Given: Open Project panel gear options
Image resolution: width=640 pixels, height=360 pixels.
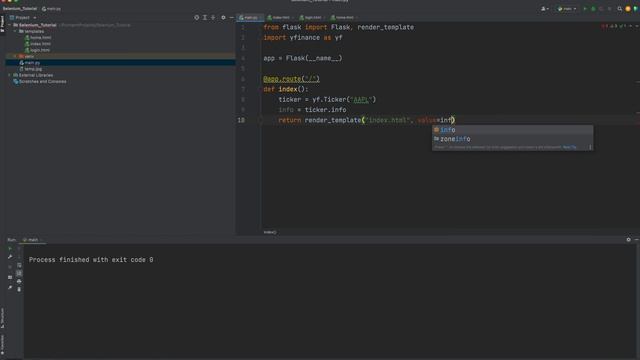Looking at the screenshot, I should [x=223, y=18].
